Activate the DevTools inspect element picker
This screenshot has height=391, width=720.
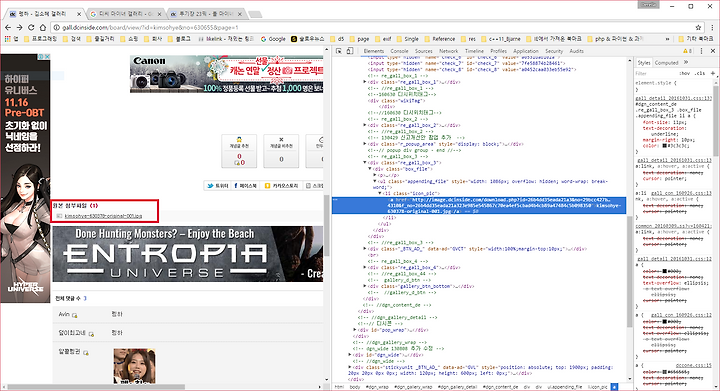pos(339,51)
